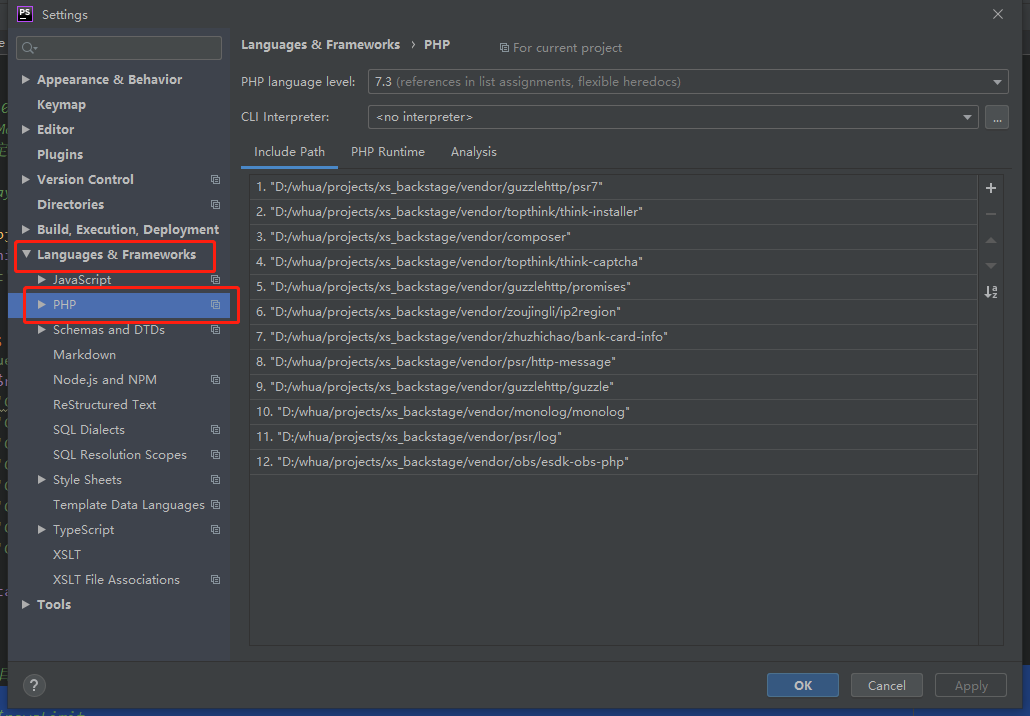Viewport: 1030px width, 716px height.
Task: Open the CLI Interpreter dropdown
Action: coord(966,117)
